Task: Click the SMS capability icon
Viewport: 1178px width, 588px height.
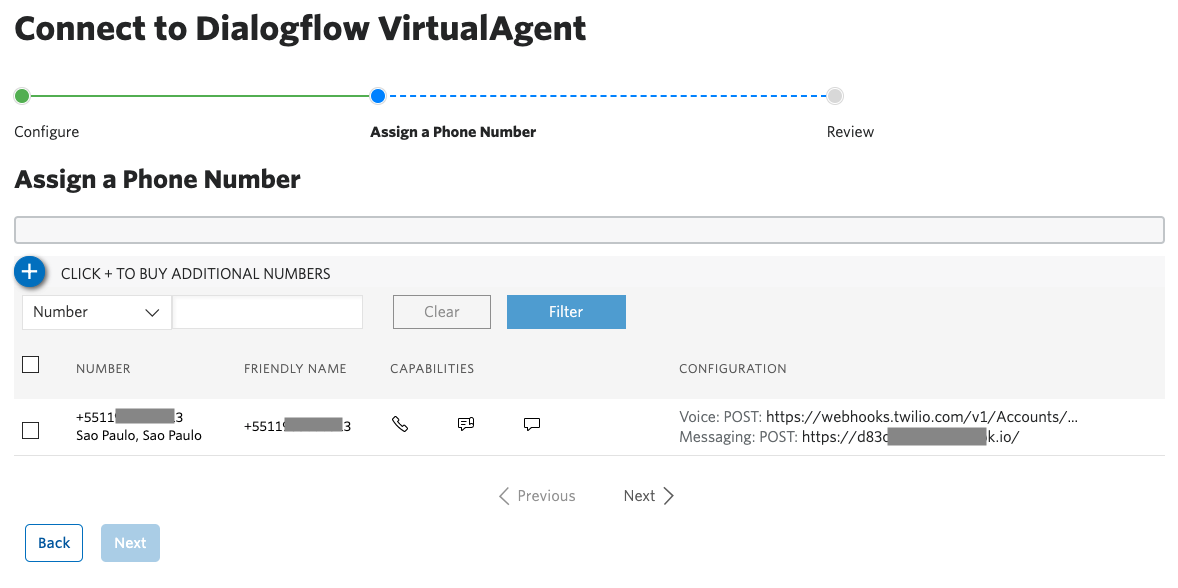Action: coord(465,424)
